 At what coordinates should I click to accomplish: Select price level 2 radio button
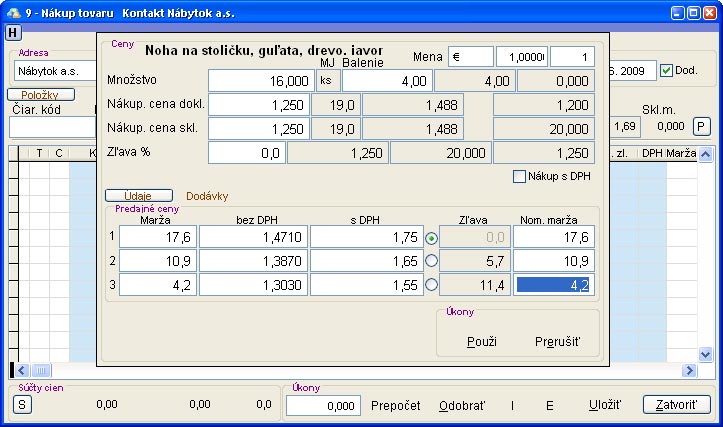coord(432,261)
